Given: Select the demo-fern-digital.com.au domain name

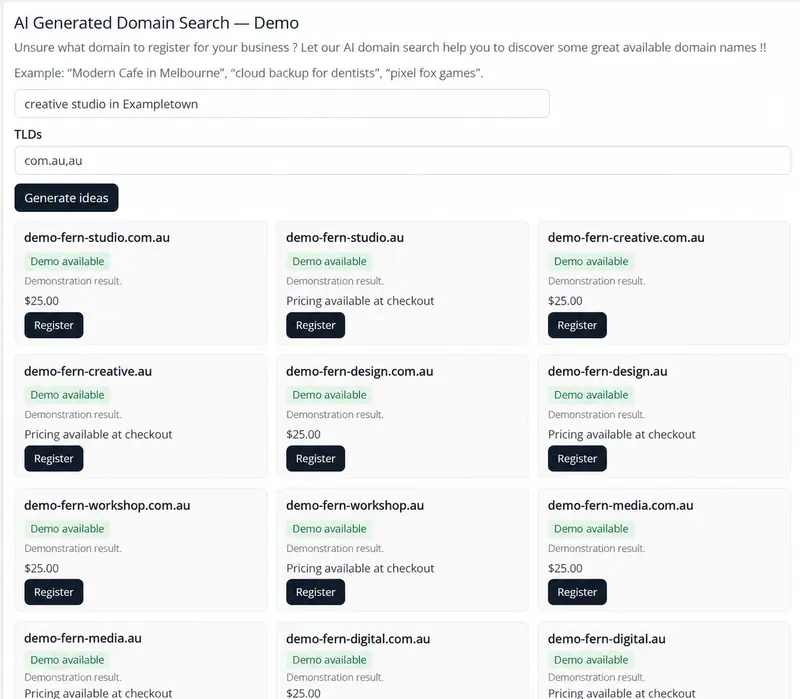Looking at the screenshot, I should 358,639.
